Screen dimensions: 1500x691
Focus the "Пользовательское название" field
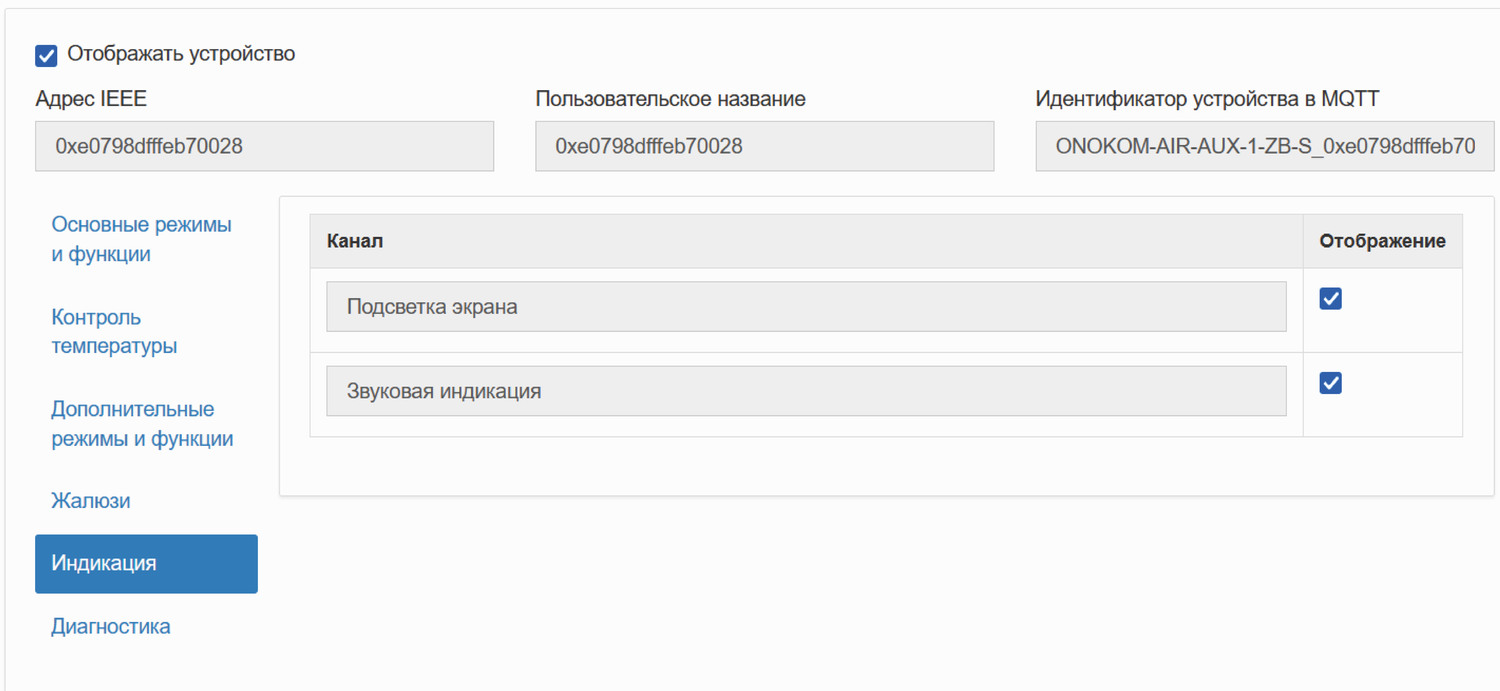[764, 146]
